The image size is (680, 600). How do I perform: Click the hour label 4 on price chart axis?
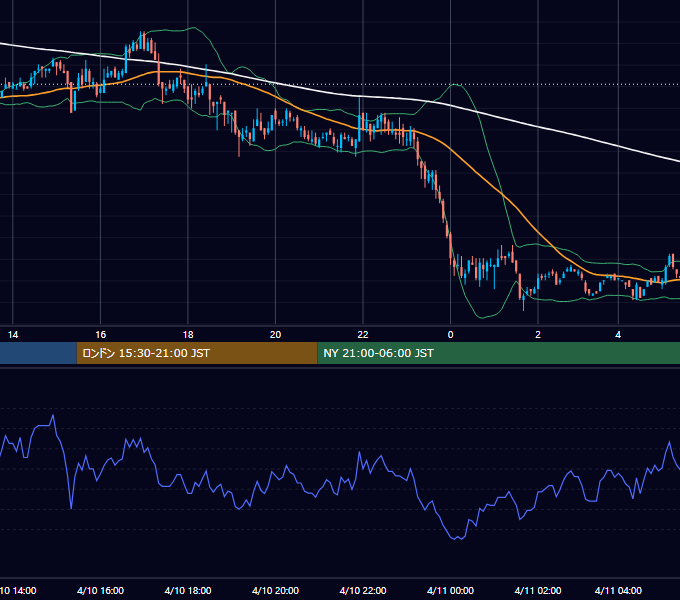point(618,335)
